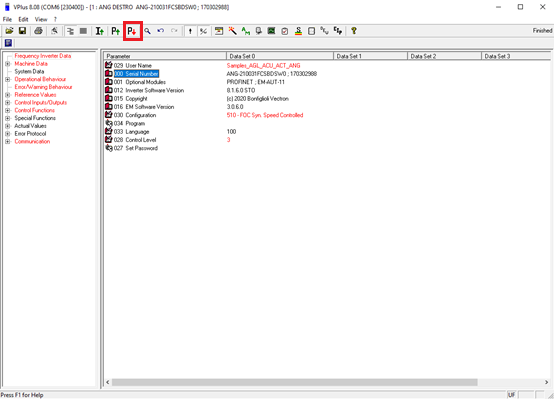Click the percent symbol toolbar icon
The width and height of the screenshot is (554, 399).
203,31
